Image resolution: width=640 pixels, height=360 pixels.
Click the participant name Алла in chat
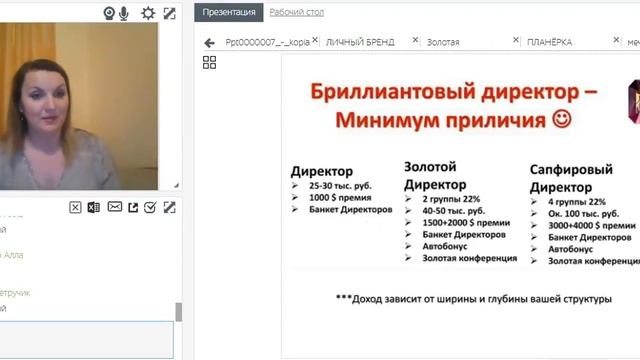pyautogui.click(x=14, y=255)
